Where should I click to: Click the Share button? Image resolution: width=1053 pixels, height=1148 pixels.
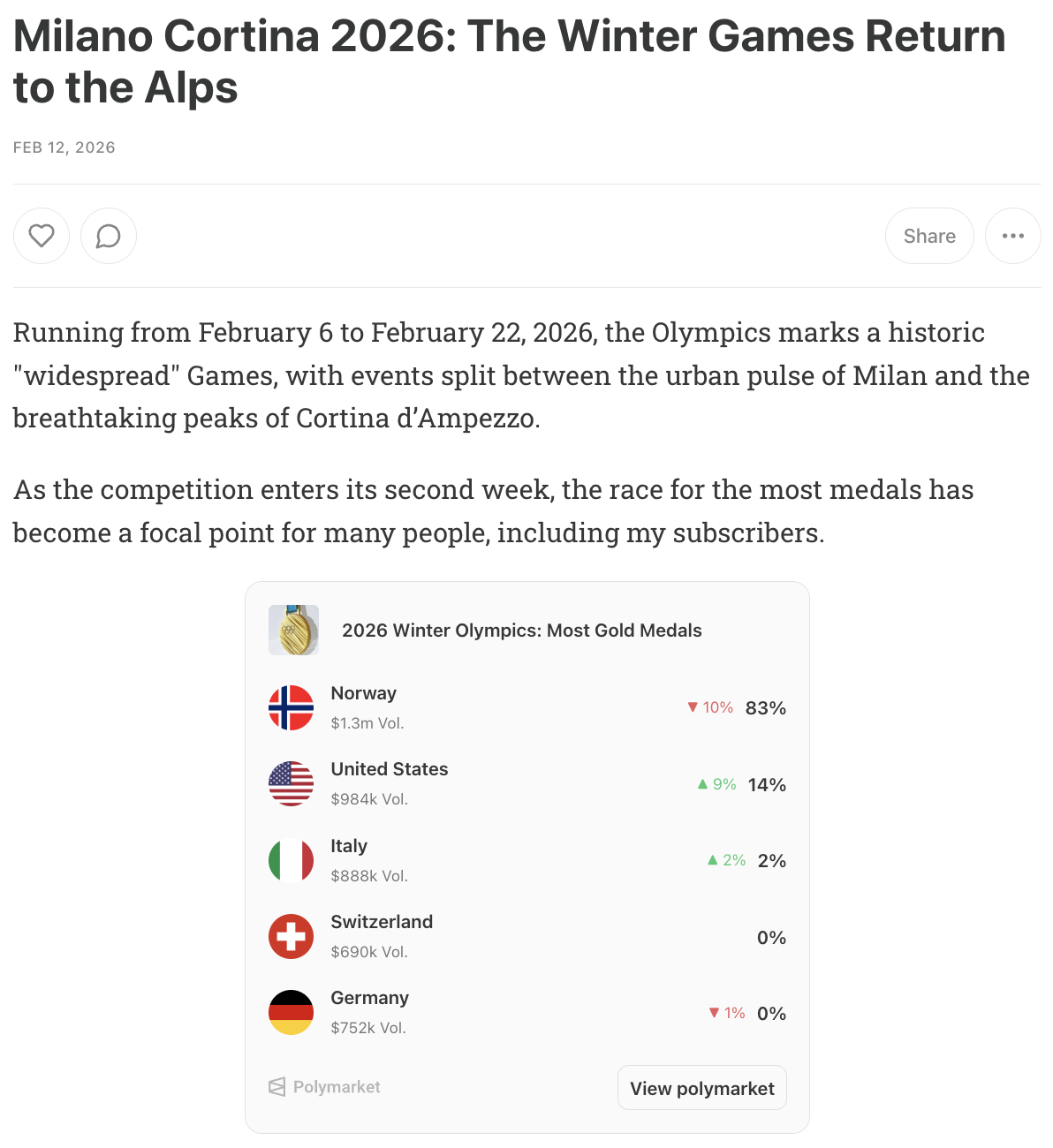(929, 236)
